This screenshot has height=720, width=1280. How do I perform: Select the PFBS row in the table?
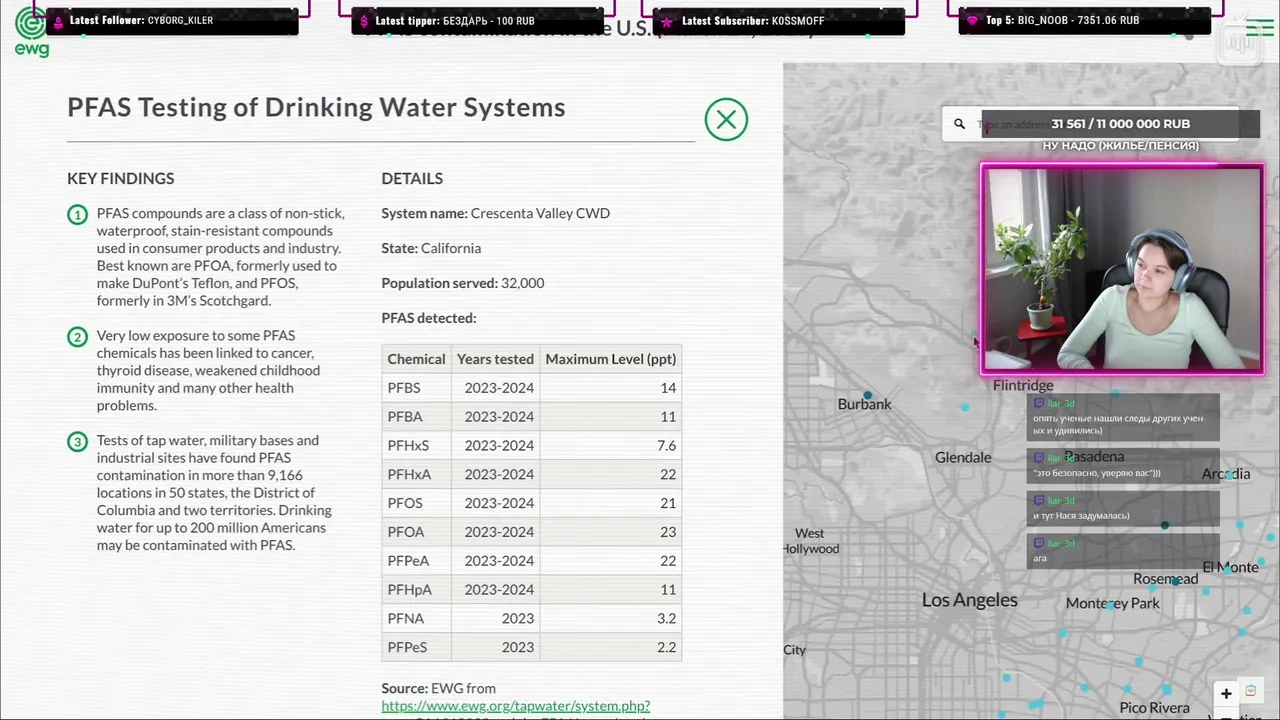tap(532, 388)
